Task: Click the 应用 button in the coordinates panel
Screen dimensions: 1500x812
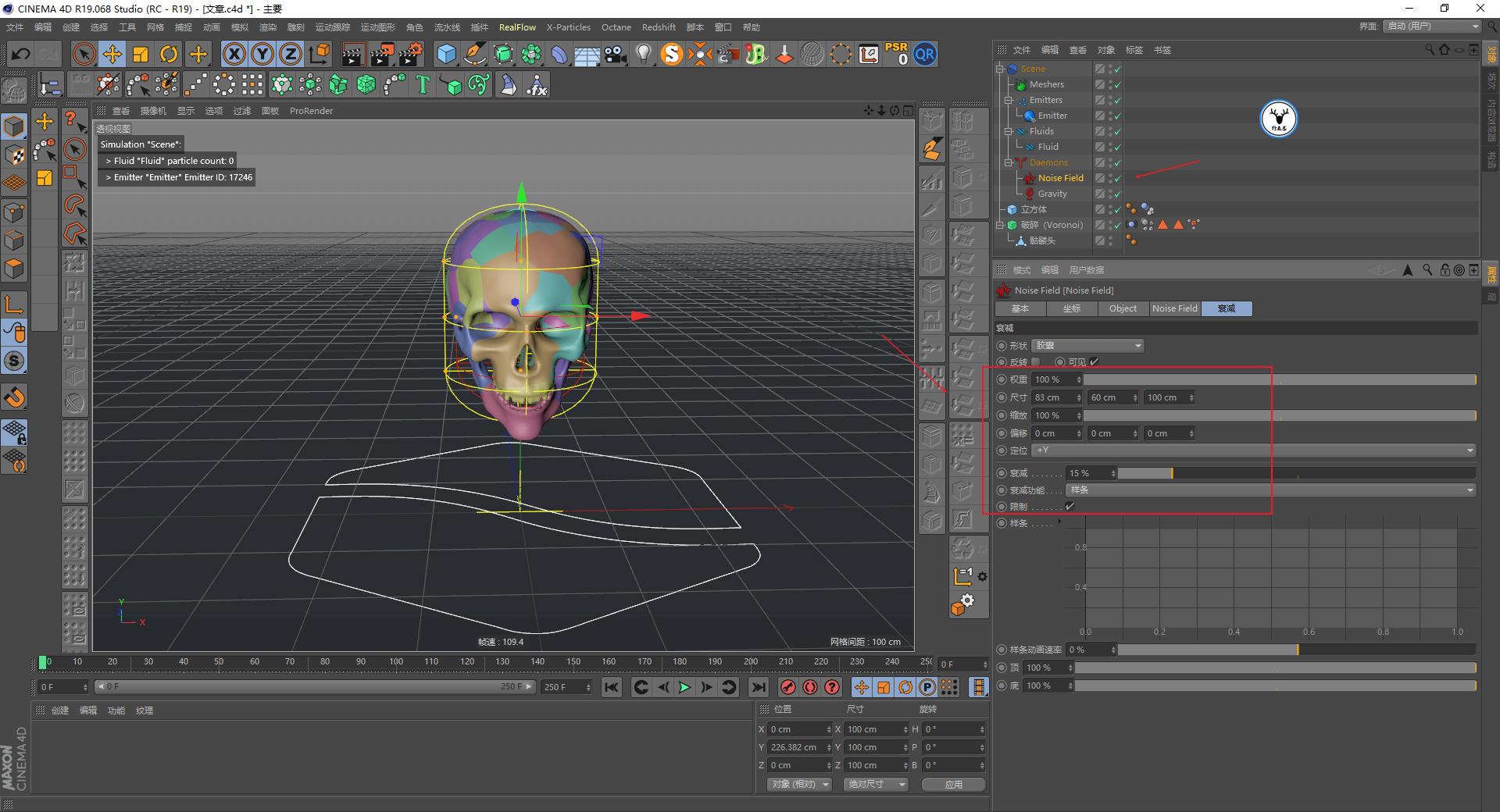Action: (x=952, y=784)
